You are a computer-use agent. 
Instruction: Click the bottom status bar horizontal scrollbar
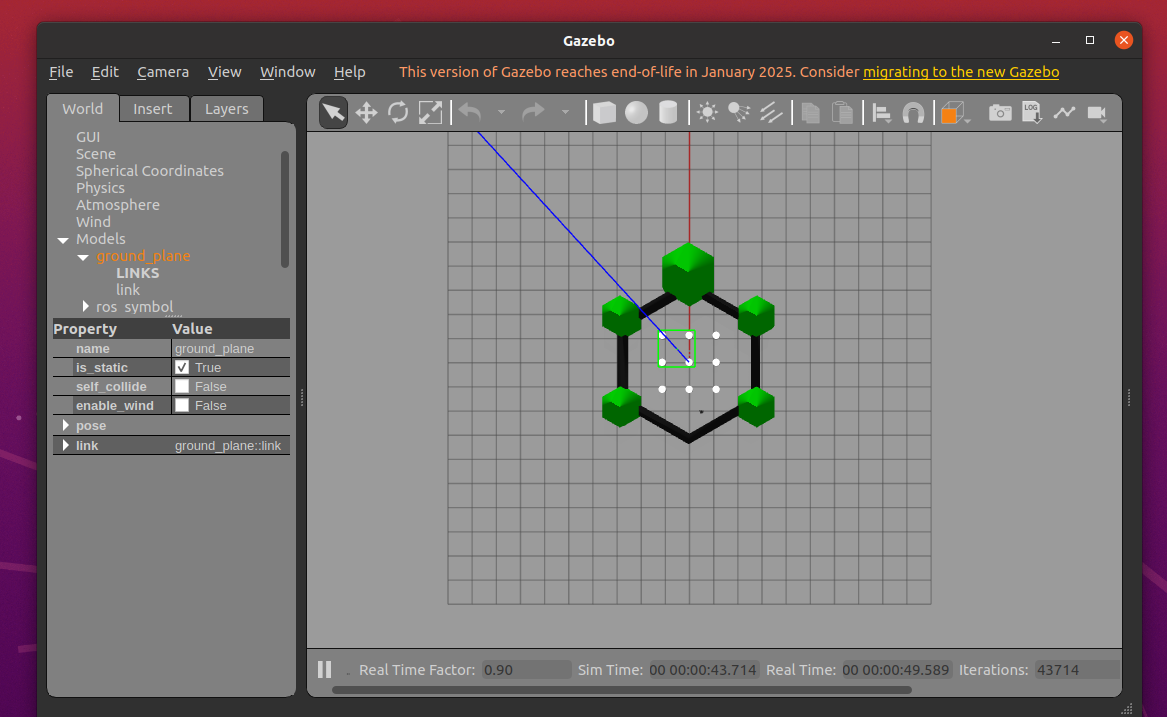click(621, 690)
